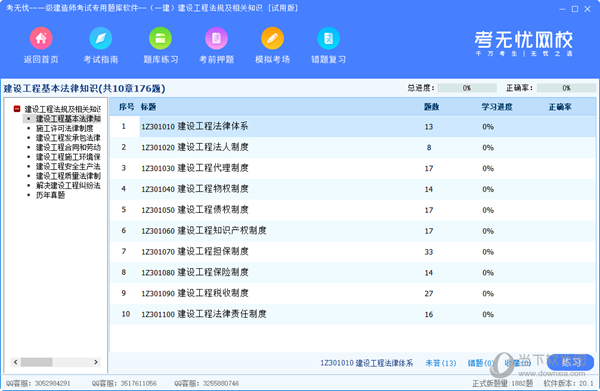The width and height of the screenshot is (600, 391).
Task: Select row 1Z301090 建设工程税收制度
Action: point(353,293)
